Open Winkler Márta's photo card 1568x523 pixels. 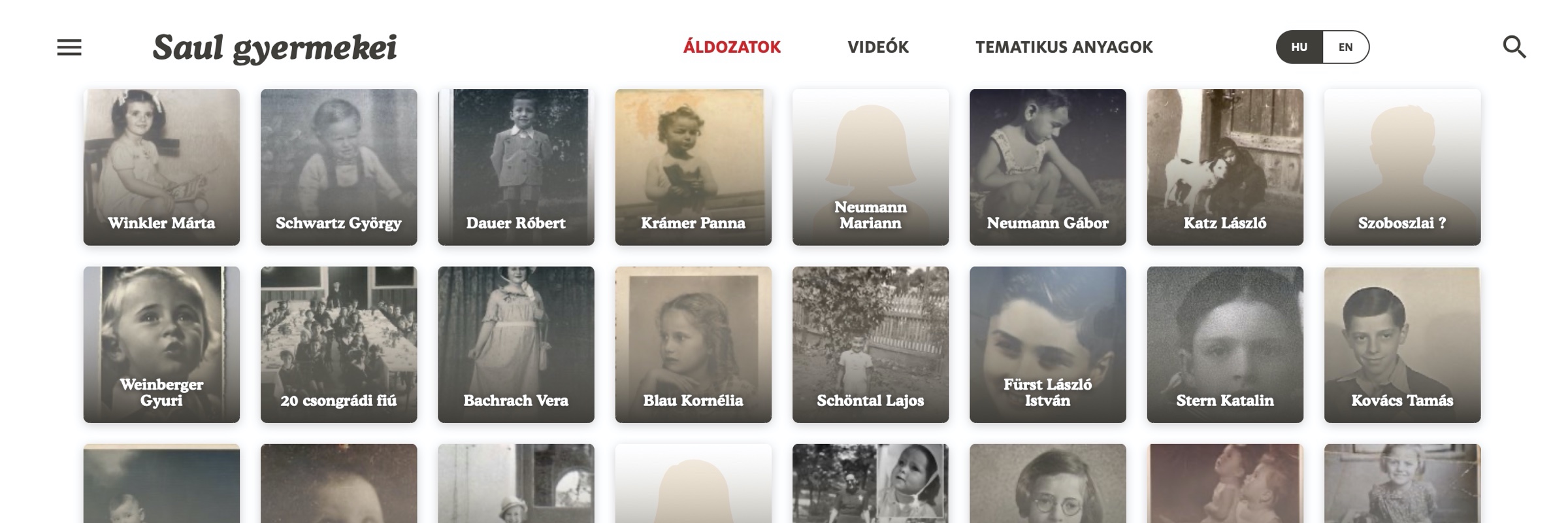pyautogui.click(x=161, y=167)
